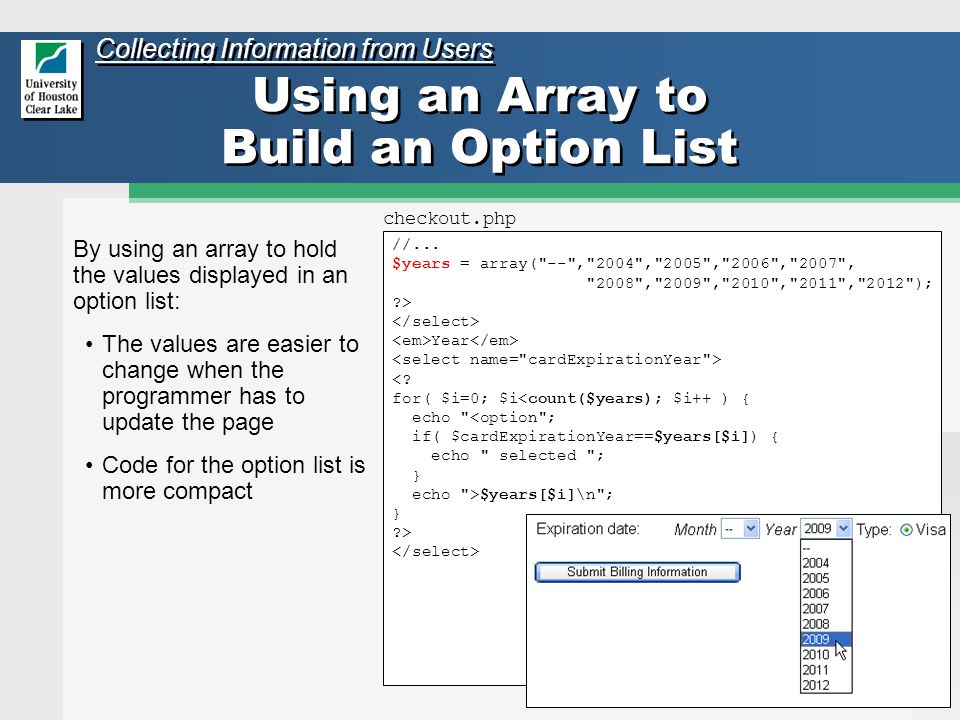The height and width of the screenshot is (720, 960).
Task: Choose 2010 in the Year list
Action: pos(825,654)
